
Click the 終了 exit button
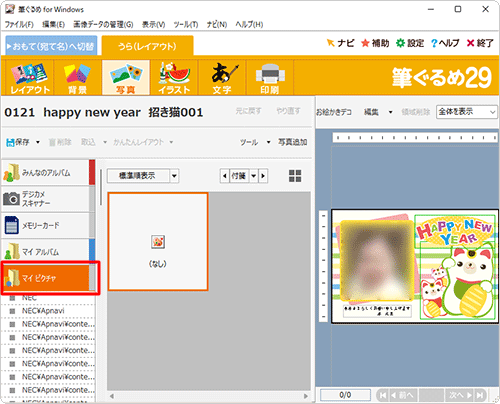[x=480, y=43]
